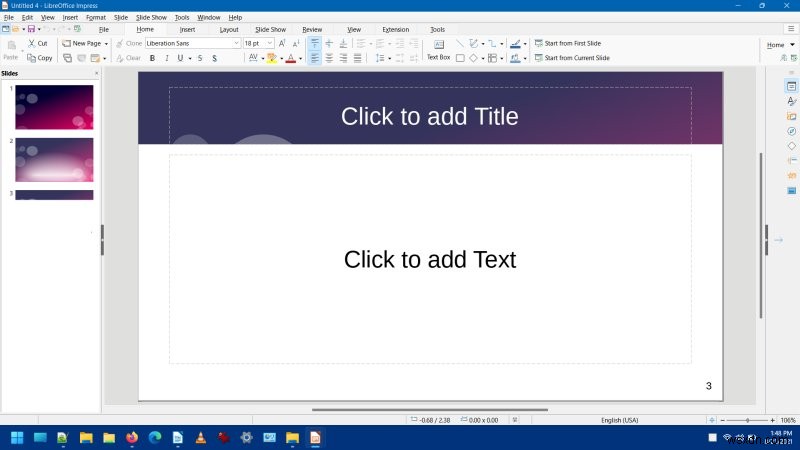Open the Font Name combo box dropdown
800x450 pixels.
236,43
